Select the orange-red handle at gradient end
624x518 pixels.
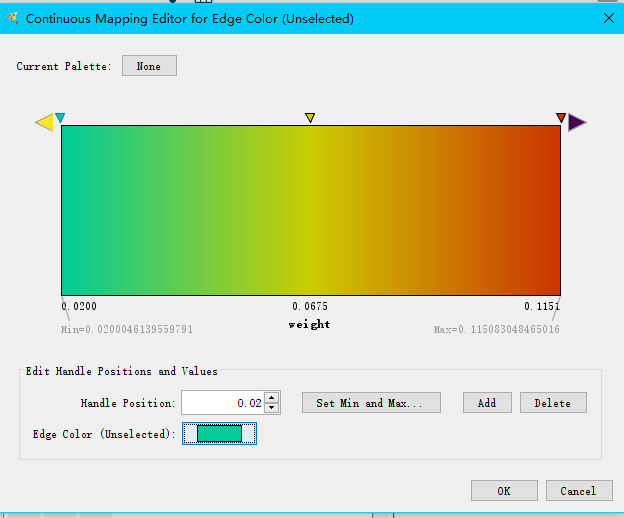point(560,118)
